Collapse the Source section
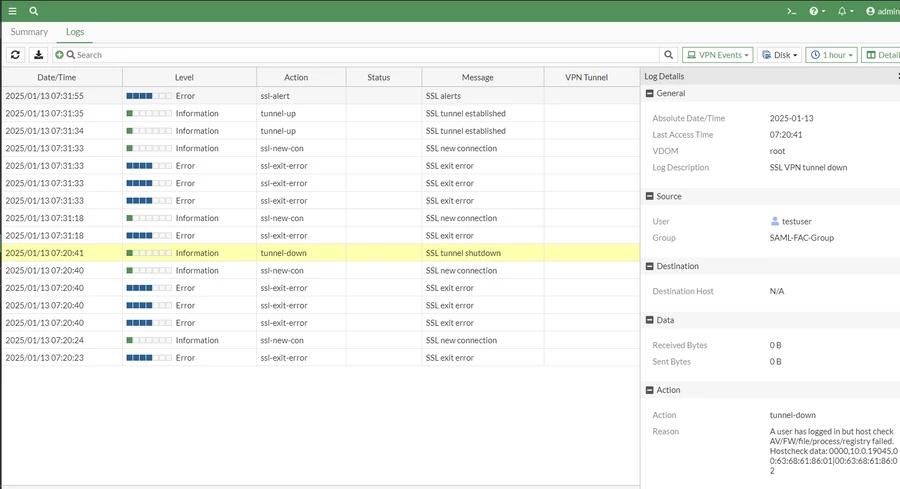 coord(650,196)
